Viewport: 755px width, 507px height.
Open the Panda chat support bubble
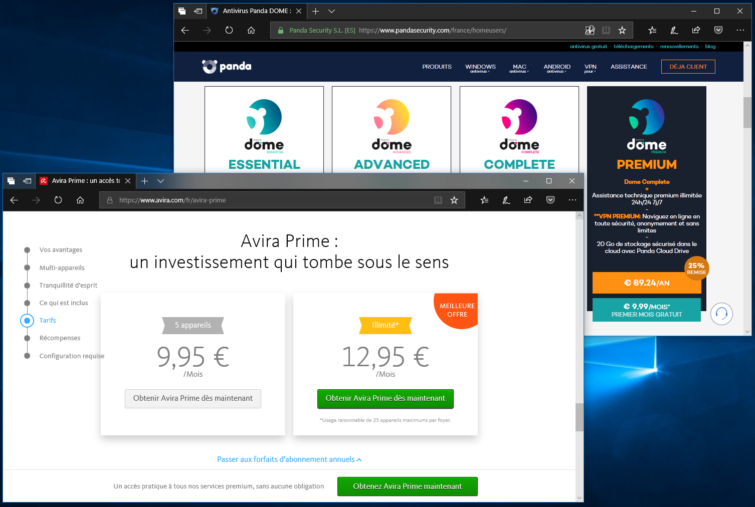pos(721,314)
